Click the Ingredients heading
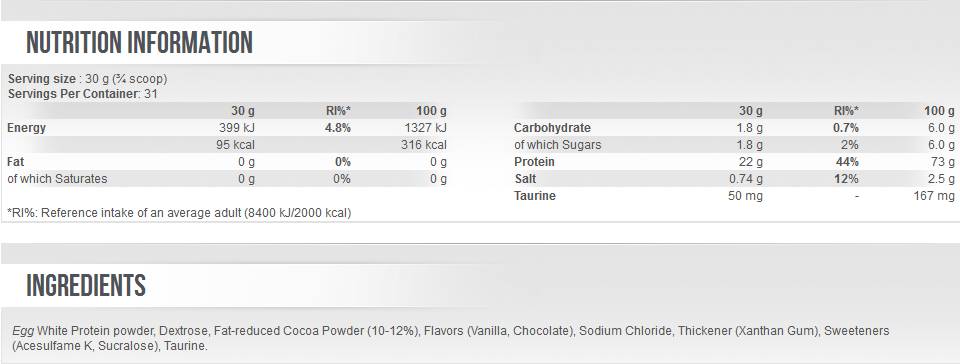The height and width of the screenshot is (364, 960). (86, 286)
